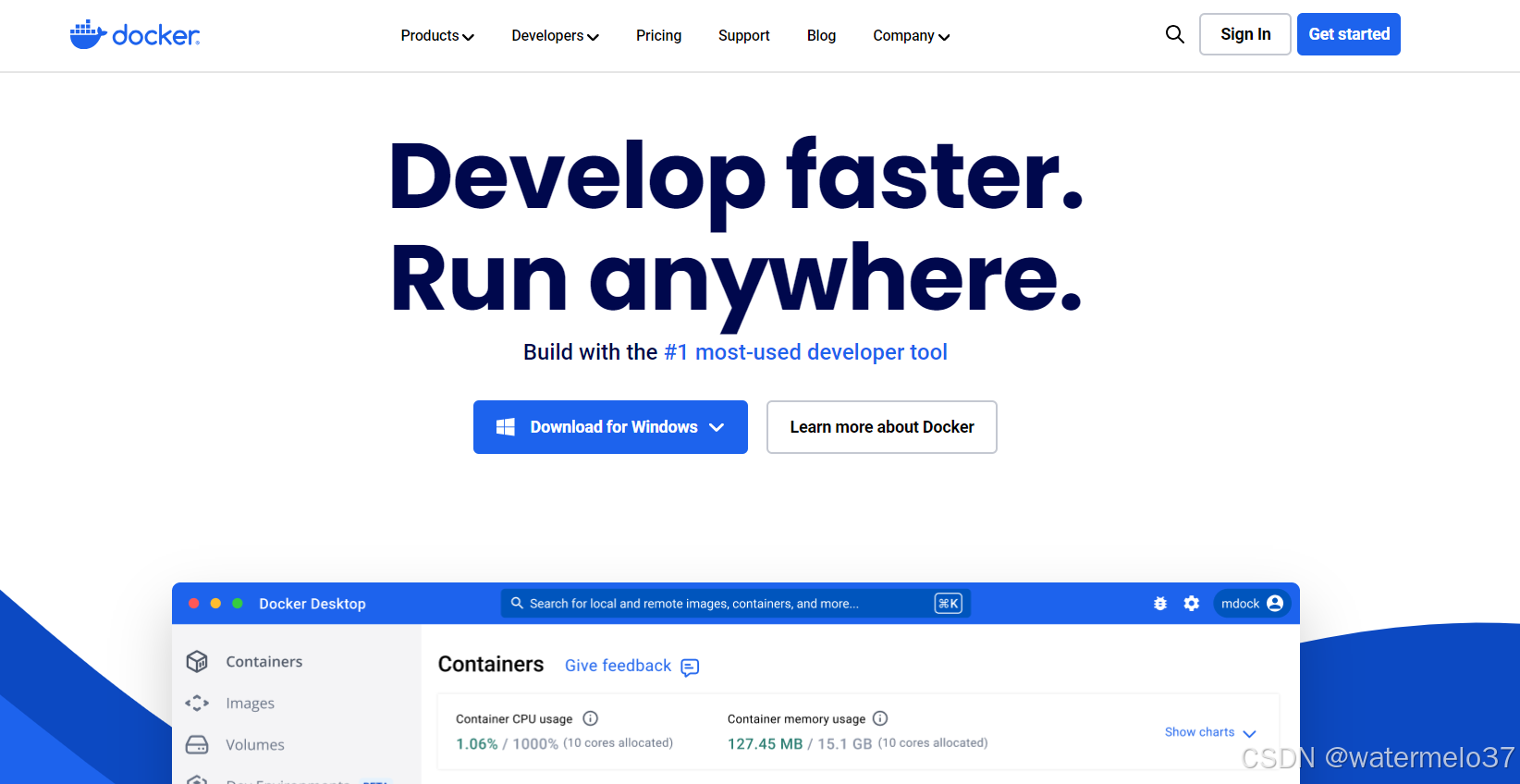Image resolution: width=1520 pixels, height=784 pixels.
Task: Click info icon beside Container memory usage
Action: click(880, 718)
